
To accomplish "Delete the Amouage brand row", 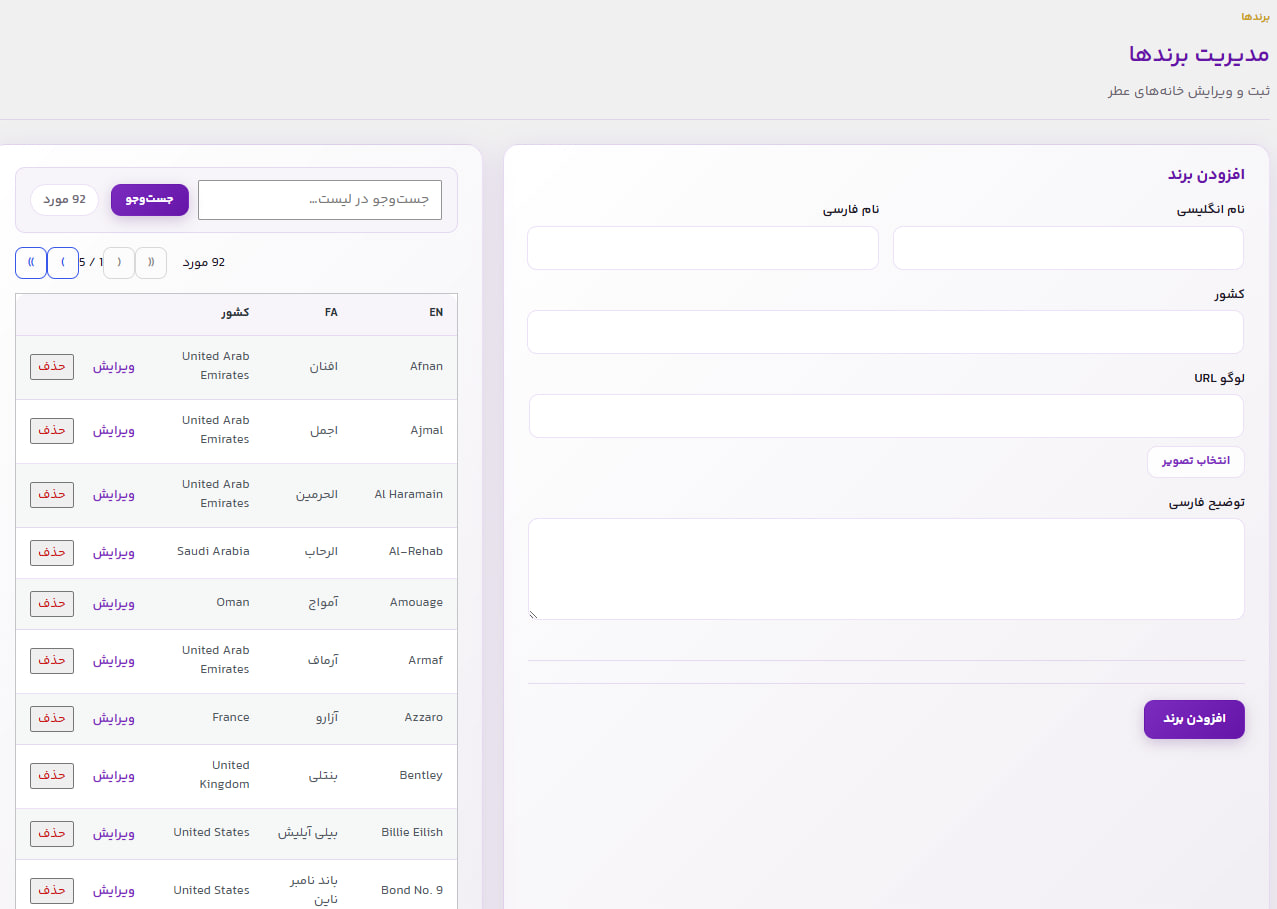I will pos(52,603).
